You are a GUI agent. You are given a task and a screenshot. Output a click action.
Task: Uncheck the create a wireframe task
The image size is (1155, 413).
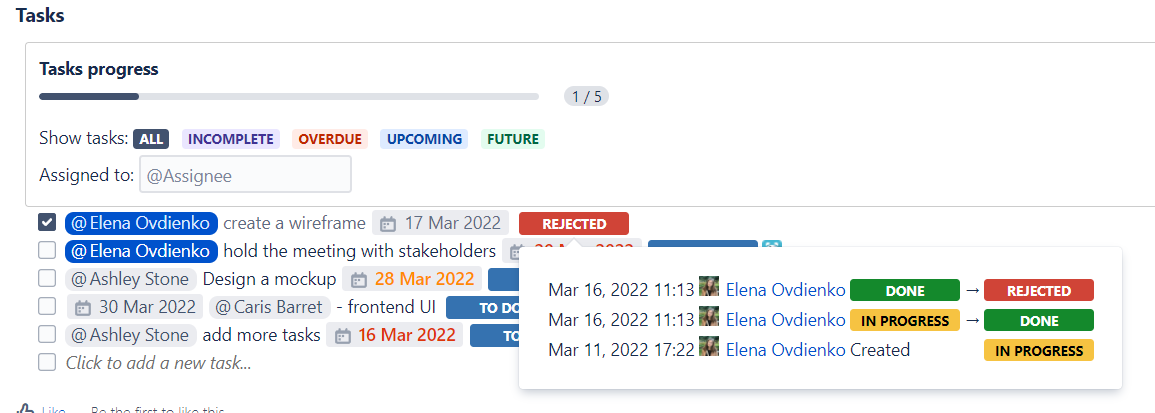coord(47,223)
